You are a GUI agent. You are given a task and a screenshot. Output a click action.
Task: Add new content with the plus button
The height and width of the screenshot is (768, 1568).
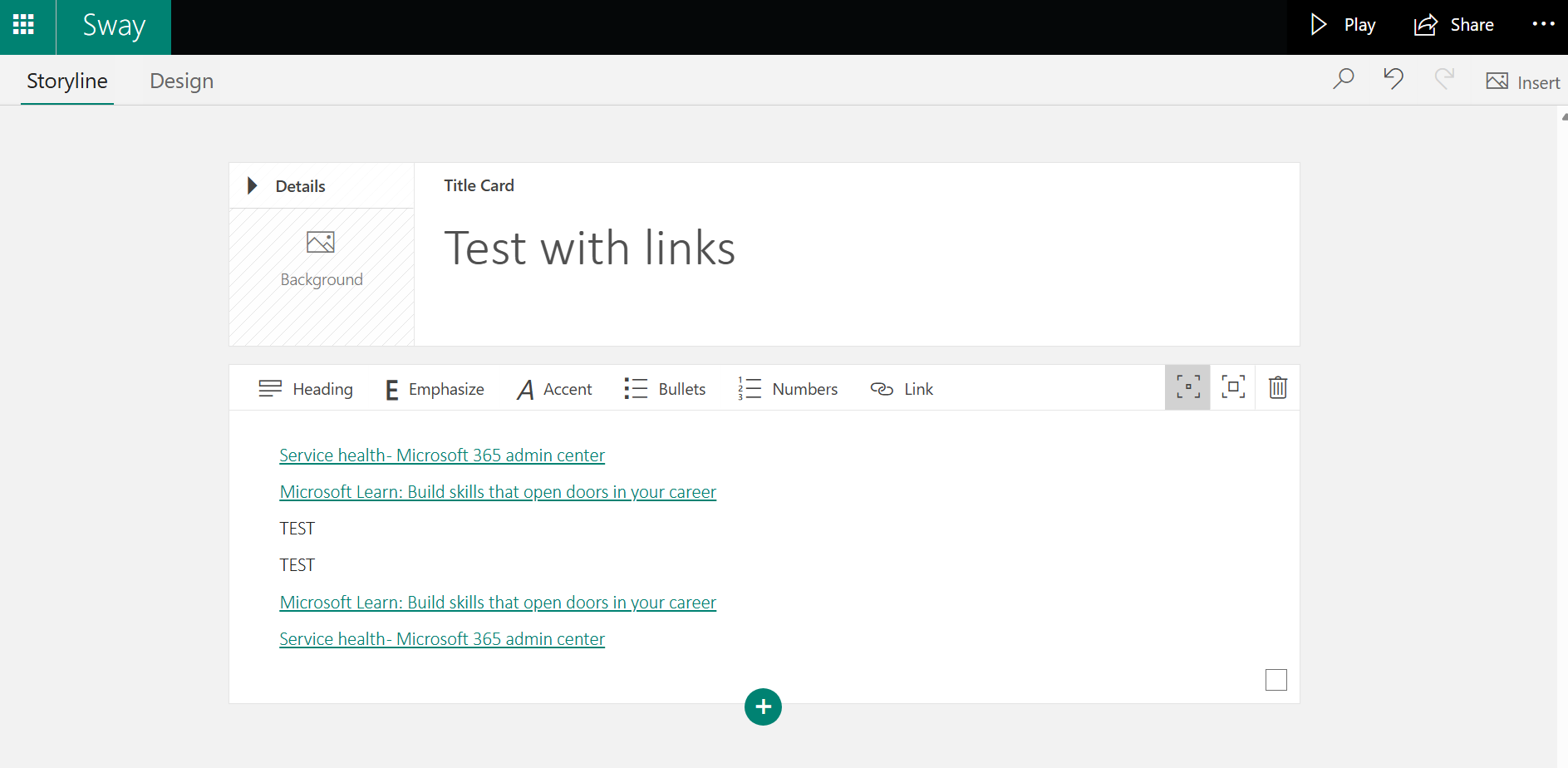point(763,707)
